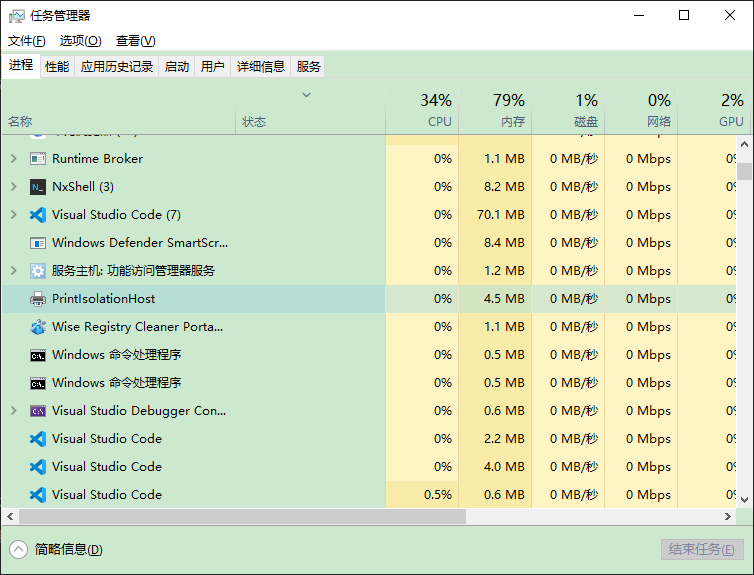Expand the Runtime Broker process group

pos(14,158)
